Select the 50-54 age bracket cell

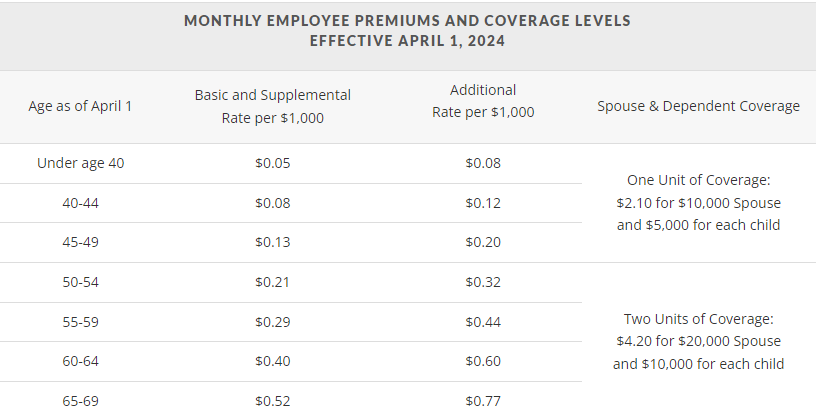click(x=81, y=282)
